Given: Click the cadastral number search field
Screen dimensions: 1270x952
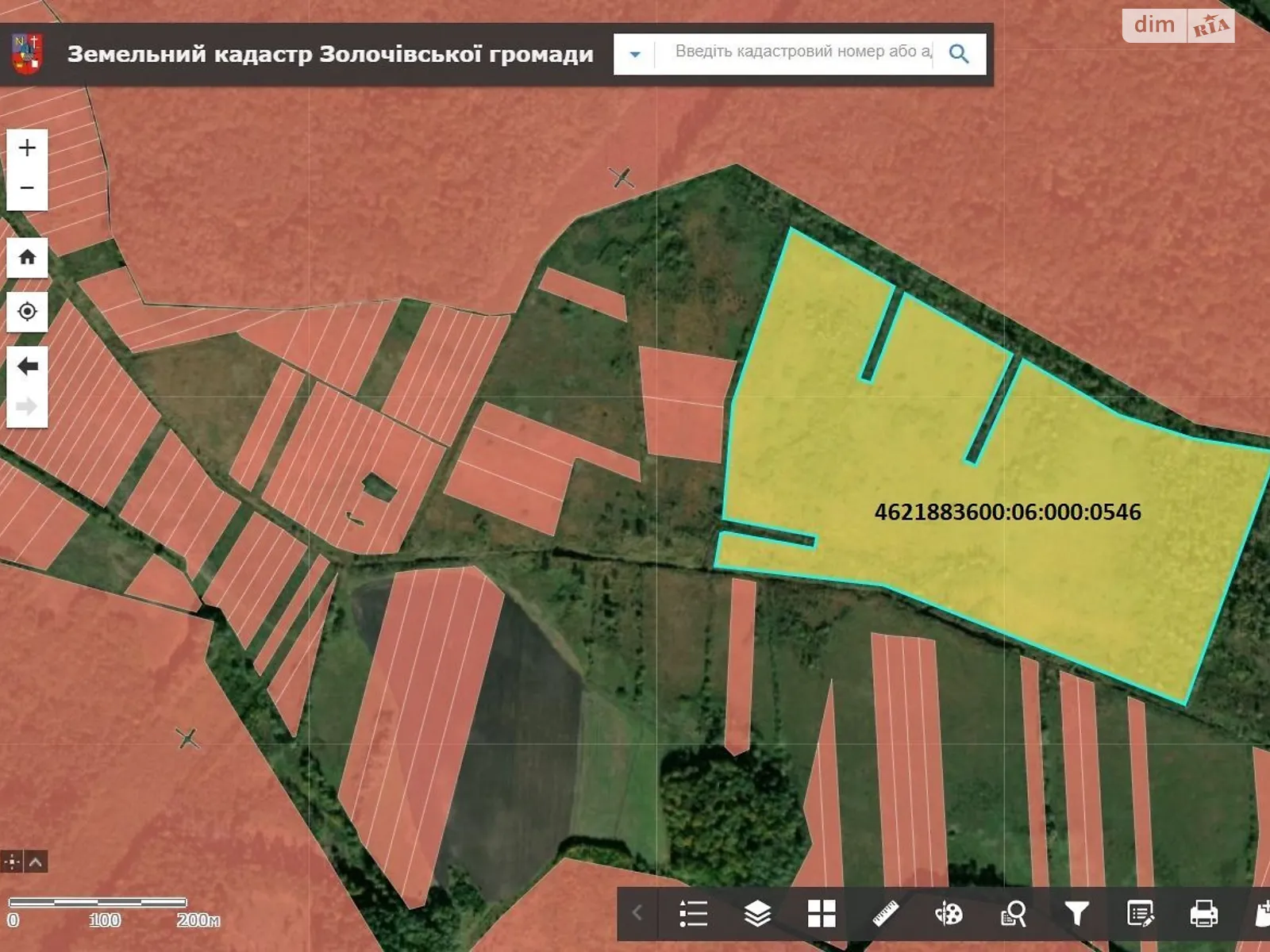Looking at the screenshot, I should pos(802,52).
